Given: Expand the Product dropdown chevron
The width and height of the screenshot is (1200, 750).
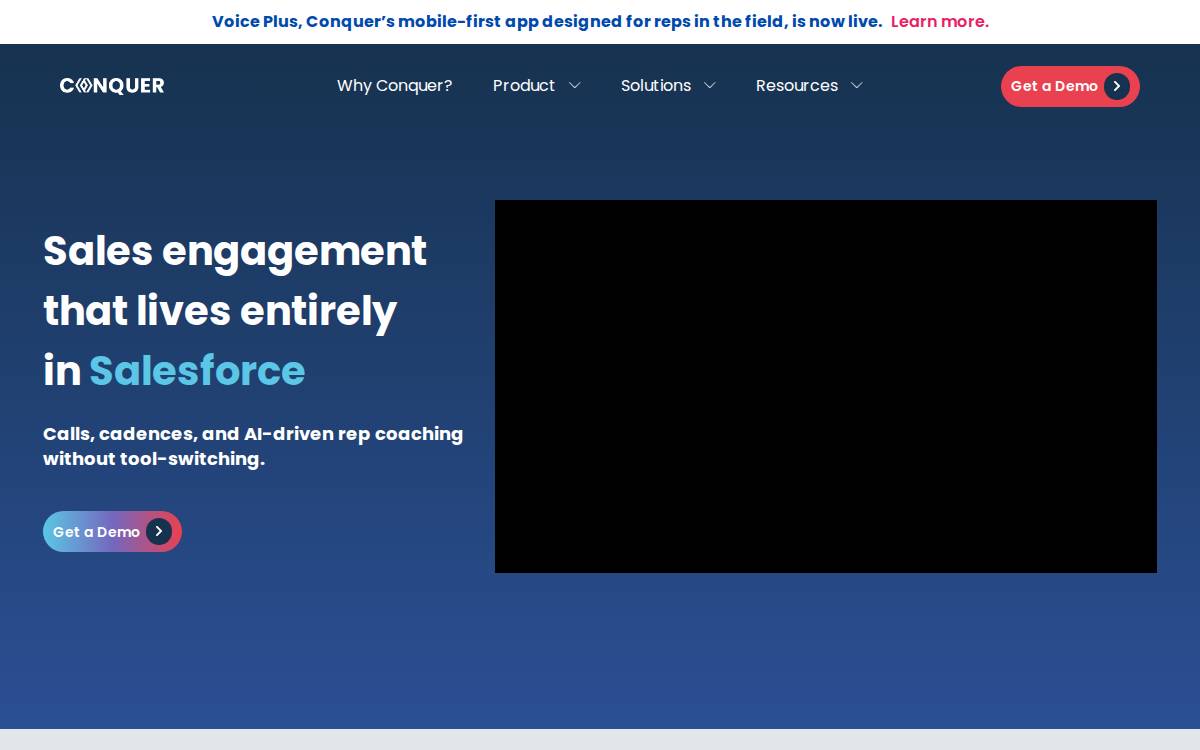Looking at the screenshot, I should pyautogui.click(x=574, y=86).
